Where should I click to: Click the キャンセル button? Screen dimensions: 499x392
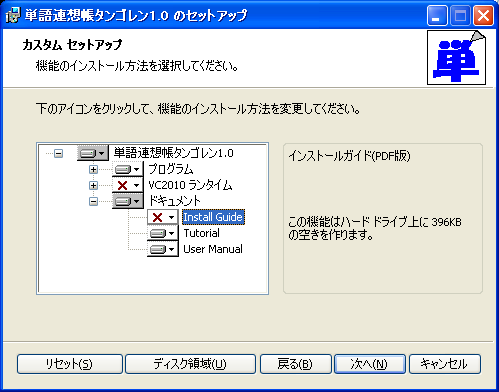pos(445,364)
